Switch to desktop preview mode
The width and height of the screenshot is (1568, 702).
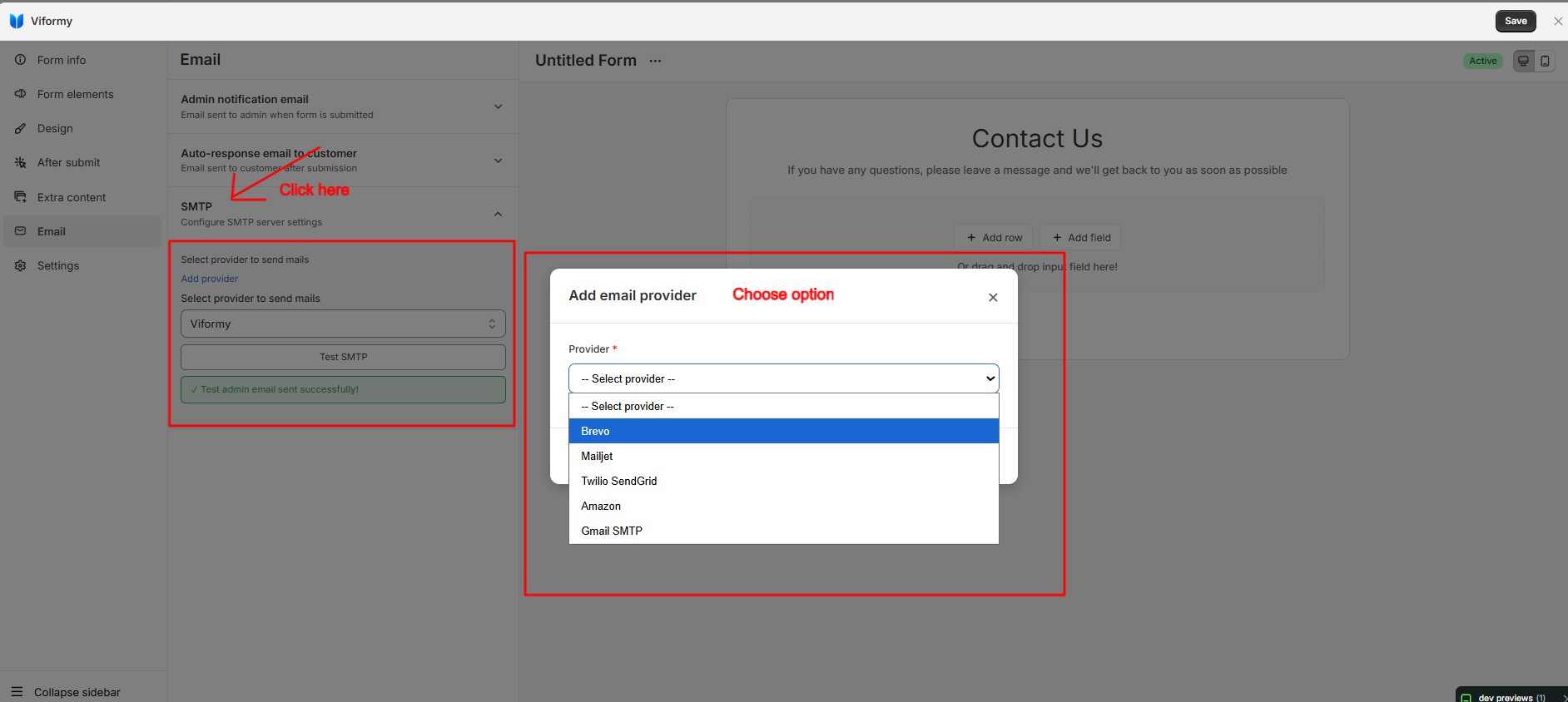[1524, 61]
